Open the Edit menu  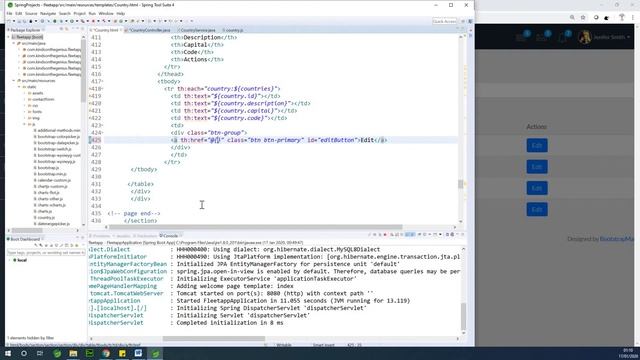point(19,13)
